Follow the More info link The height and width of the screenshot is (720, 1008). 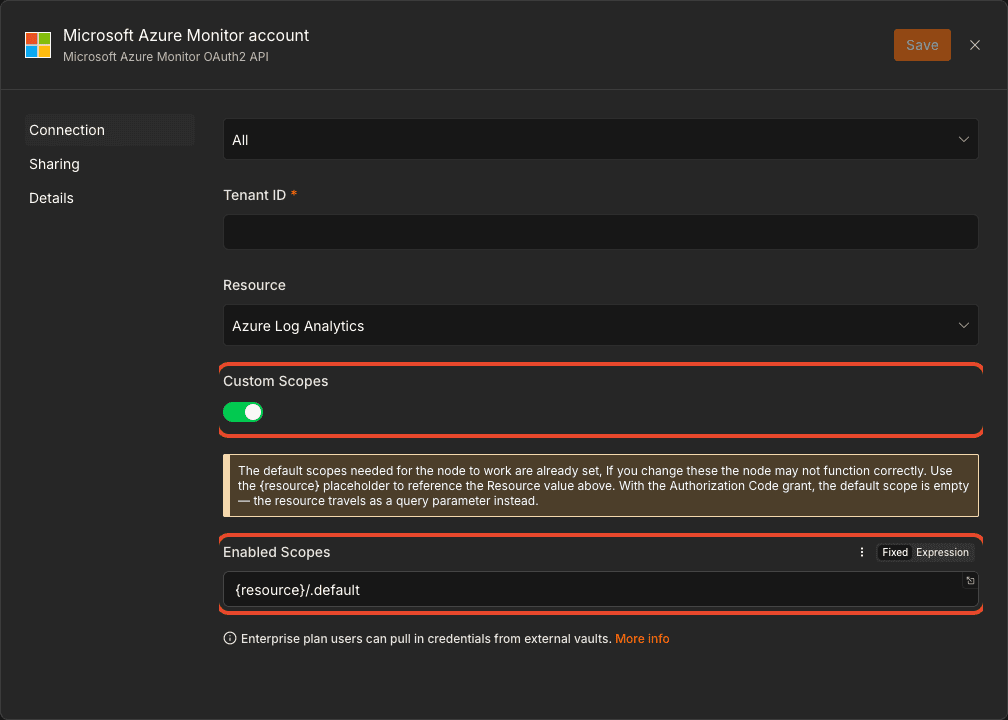click(x=642, y=638)
